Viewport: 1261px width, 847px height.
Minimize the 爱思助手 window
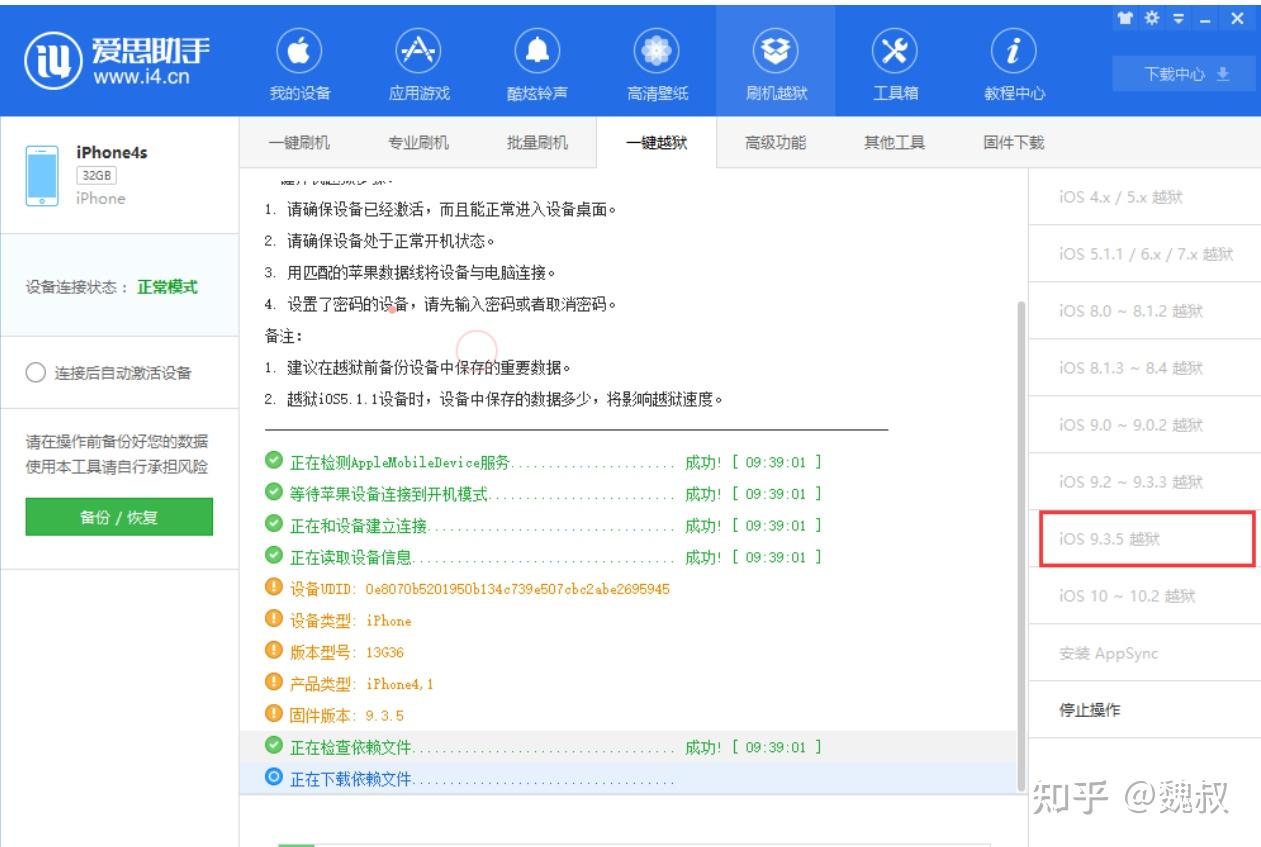coord(1207,19)
